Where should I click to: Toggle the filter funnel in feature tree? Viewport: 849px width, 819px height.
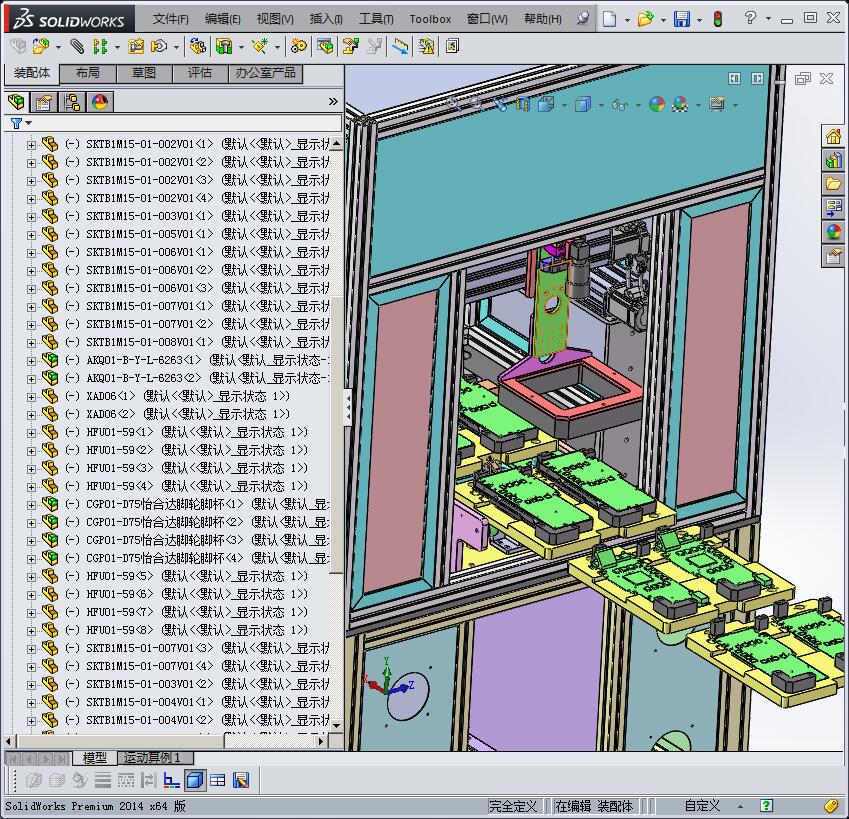pos(17,124)
